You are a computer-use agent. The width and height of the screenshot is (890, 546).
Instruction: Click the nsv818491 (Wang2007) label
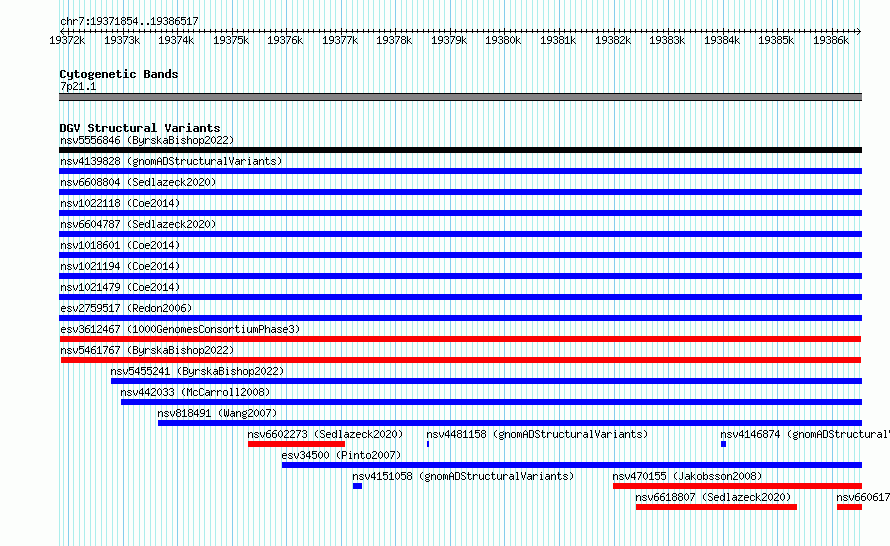217,413
